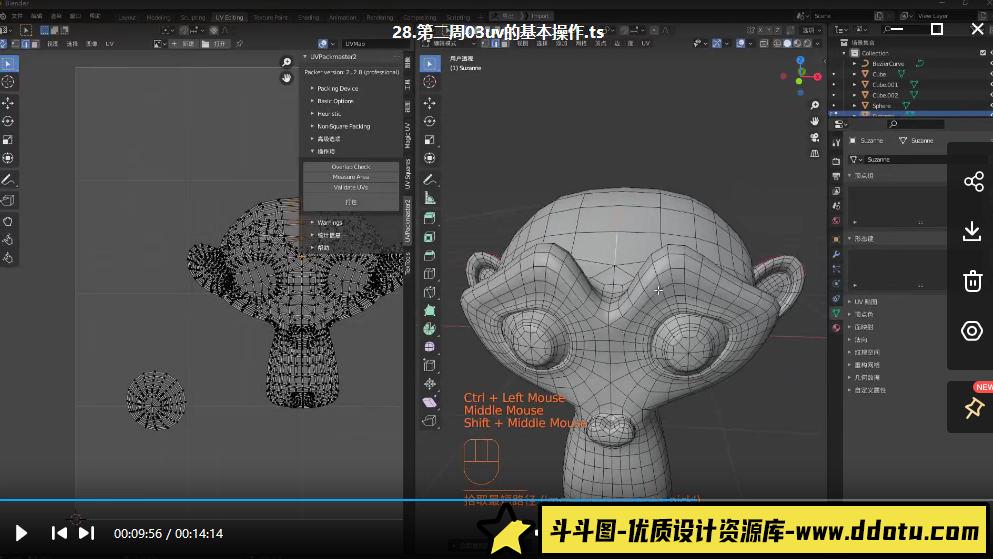
Task: Play the video
Action: tap(21, 533)
